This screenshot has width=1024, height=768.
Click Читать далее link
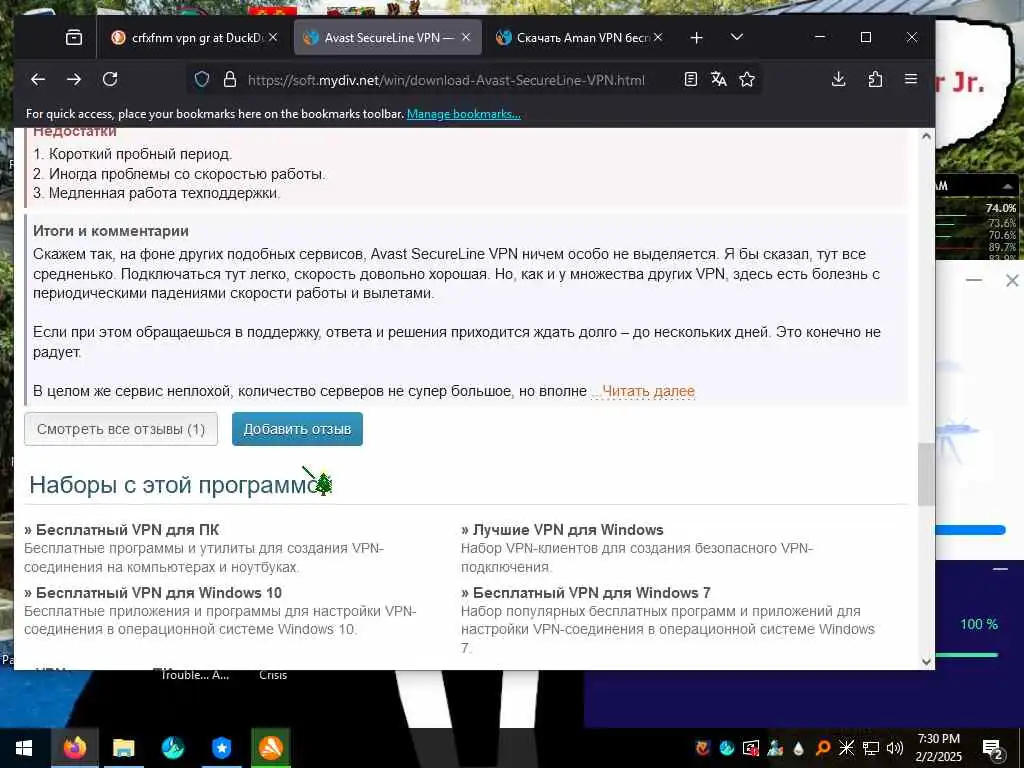648,391
